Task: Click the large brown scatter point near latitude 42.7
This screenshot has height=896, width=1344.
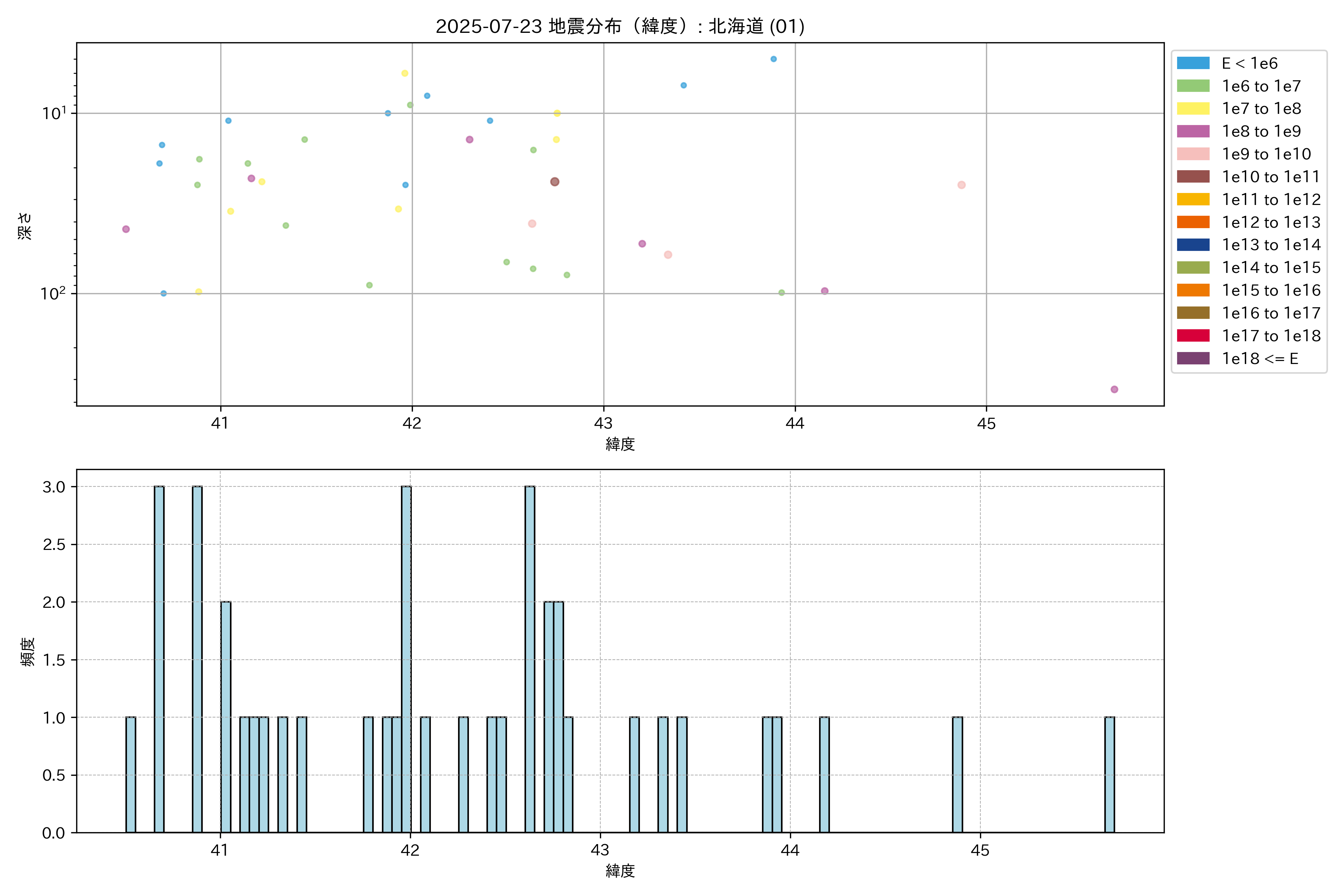Action: click(x=554, y=182)
